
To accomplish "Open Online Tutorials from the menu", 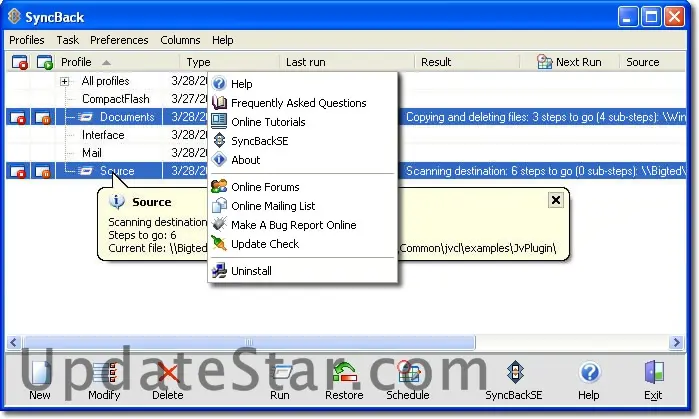I will tap(303, 122).
